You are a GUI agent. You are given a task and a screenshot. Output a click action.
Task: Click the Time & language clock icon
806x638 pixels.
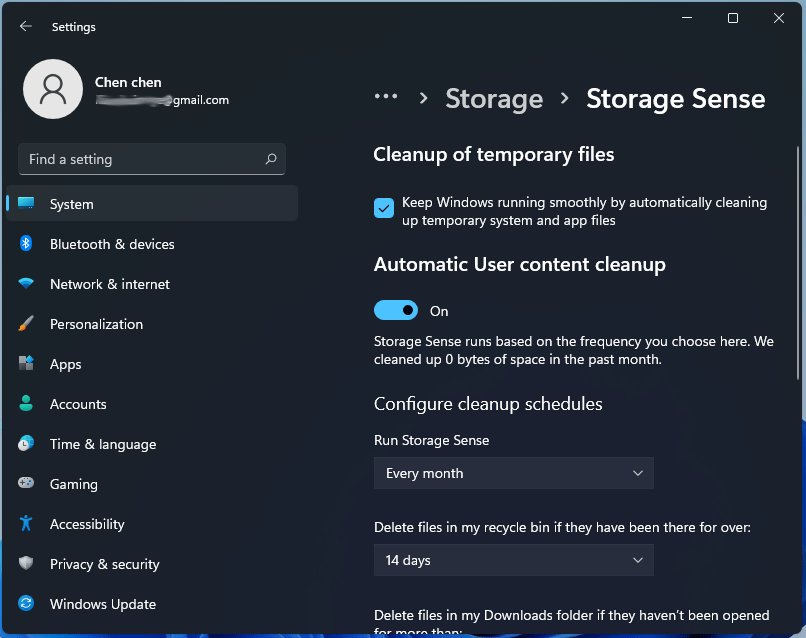25,444
